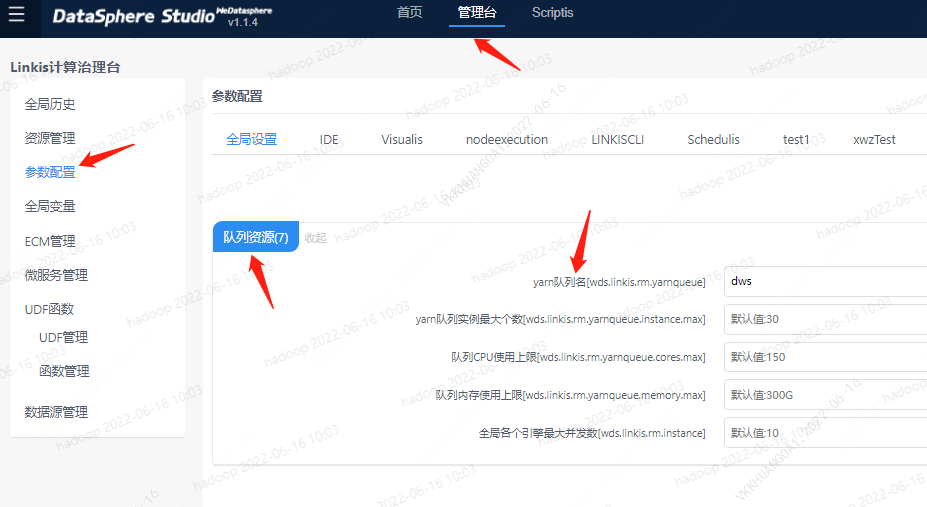Viewport: 927px width, 507px height.
Task: Open the hamburger menu icon
Action: click(x=16, y=16)
